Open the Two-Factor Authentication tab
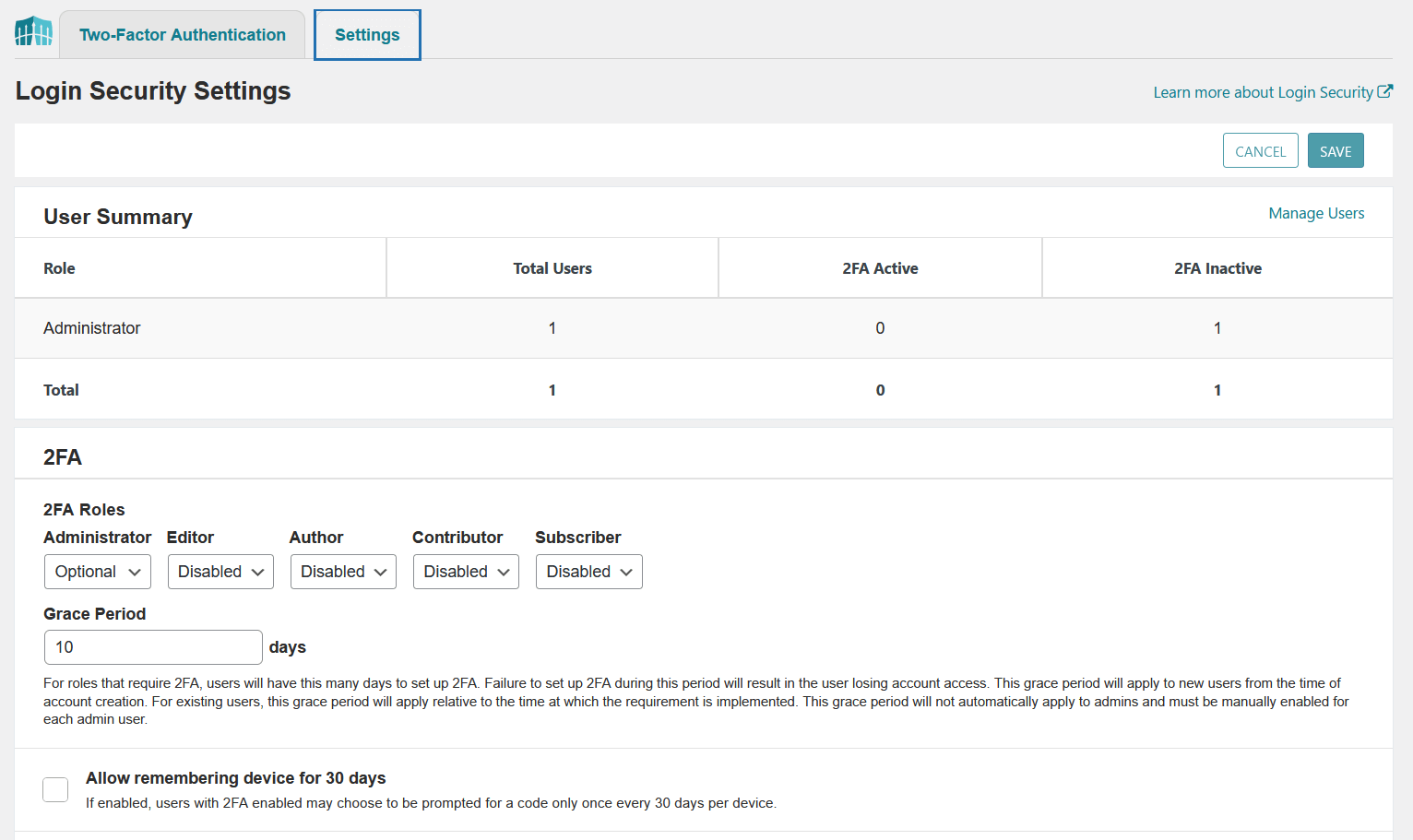The width and height of the screenshot is (1413, 840). (x=183, y=35)
